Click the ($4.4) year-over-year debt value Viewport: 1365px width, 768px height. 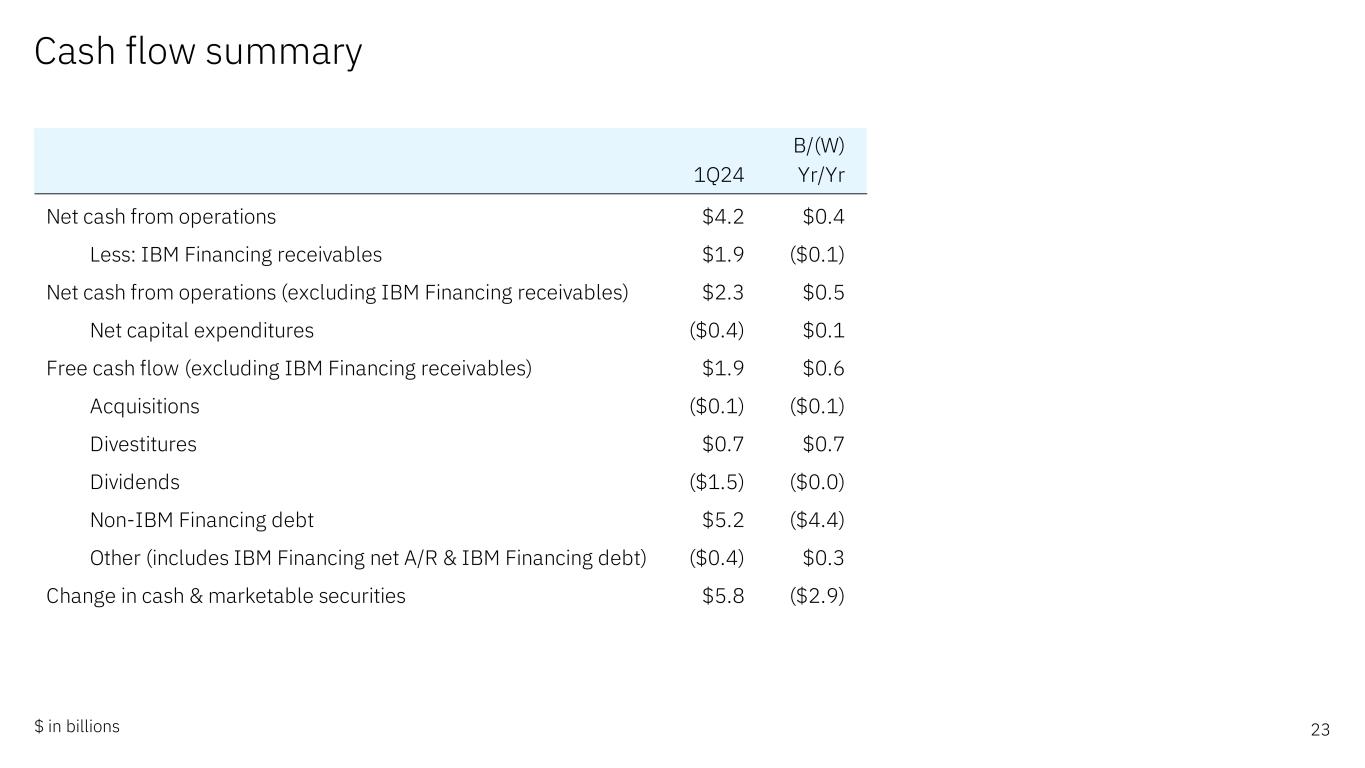[x=817, y=521]
